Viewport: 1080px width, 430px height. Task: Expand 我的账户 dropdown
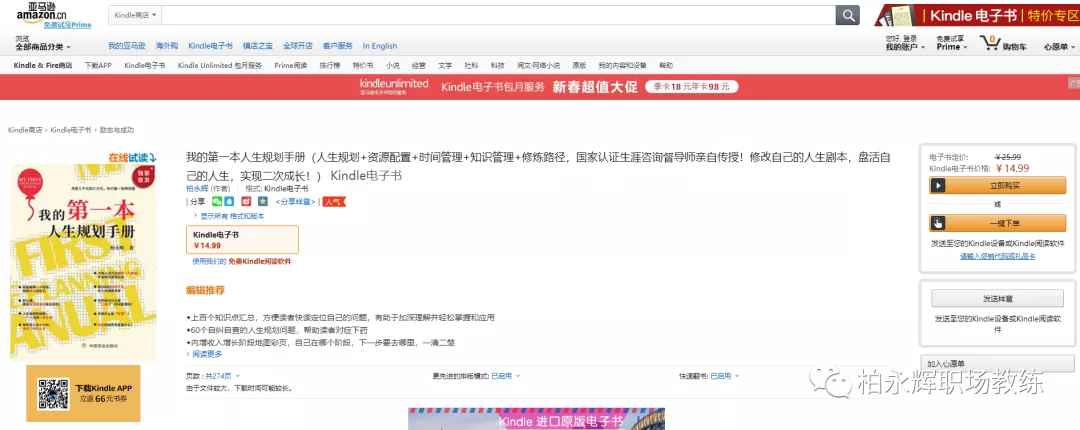tap(905, 47)
